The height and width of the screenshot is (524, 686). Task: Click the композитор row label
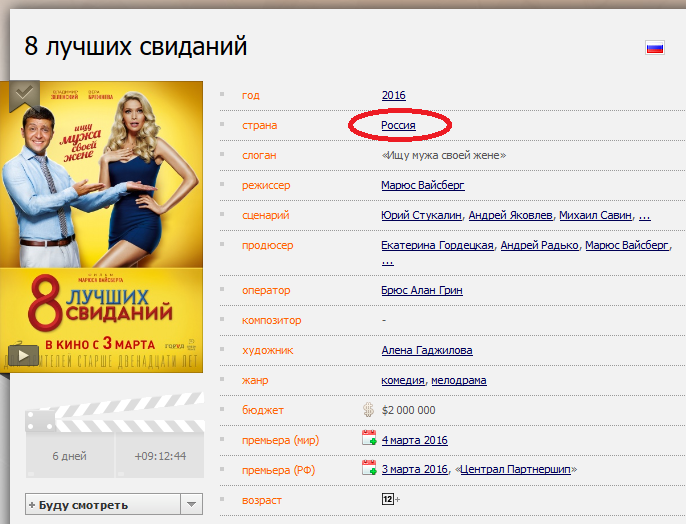click(x=272, y=320)
